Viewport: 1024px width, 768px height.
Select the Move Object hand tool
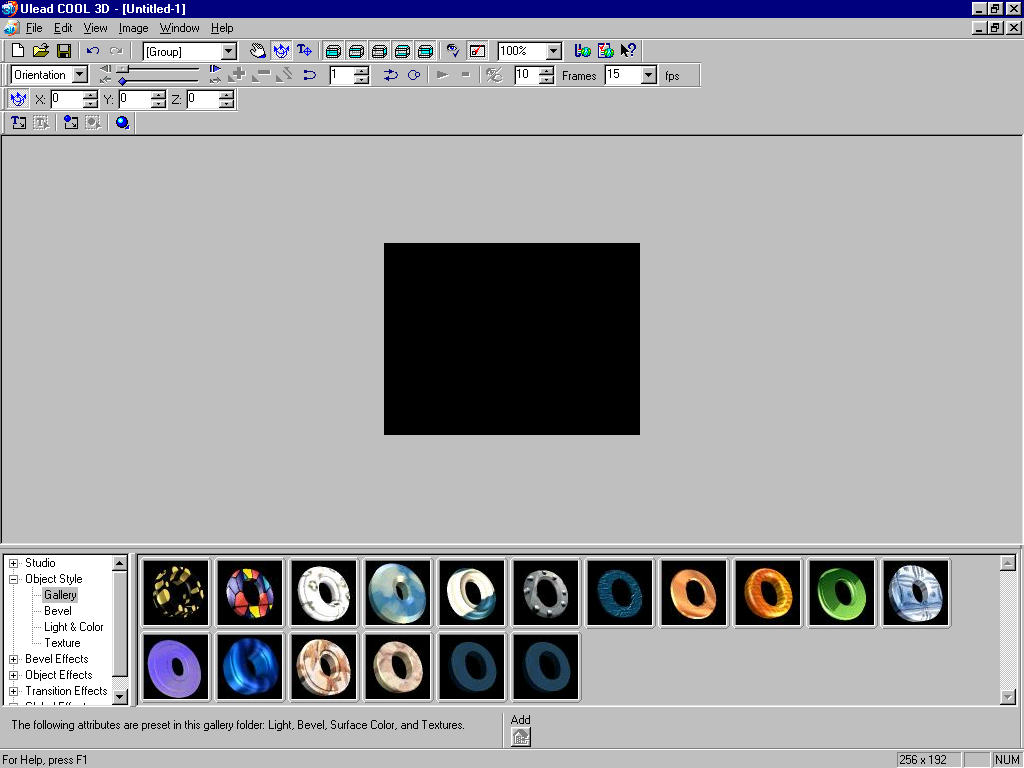[x=258, y=51]
